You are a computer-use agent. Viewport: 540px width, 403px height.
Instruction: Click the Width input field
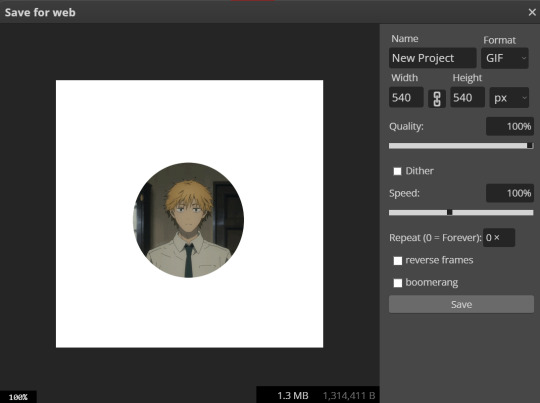pos(406,97)
